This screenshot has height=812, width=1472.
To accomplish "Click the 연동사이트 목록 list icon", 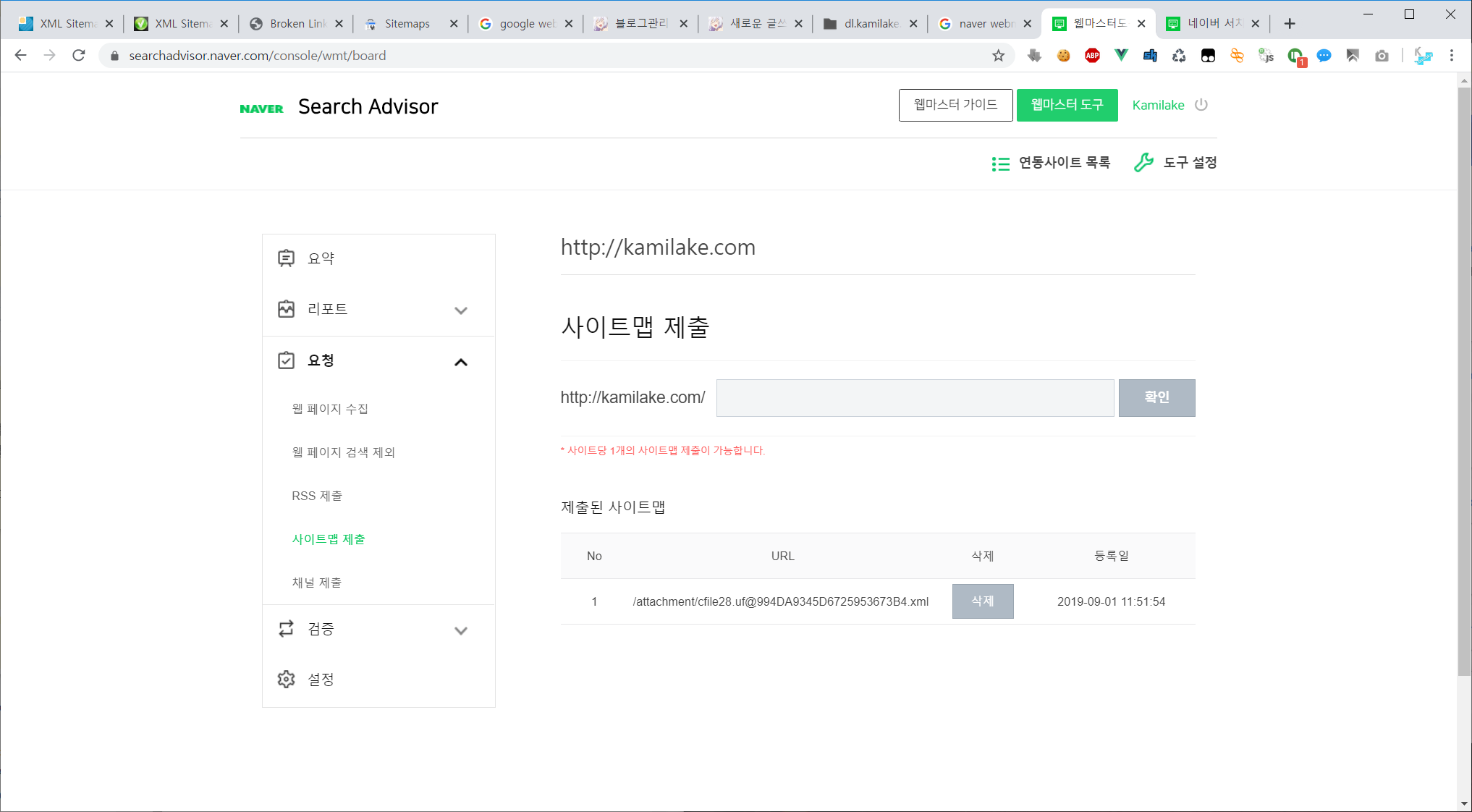I will click(1000, 164).
